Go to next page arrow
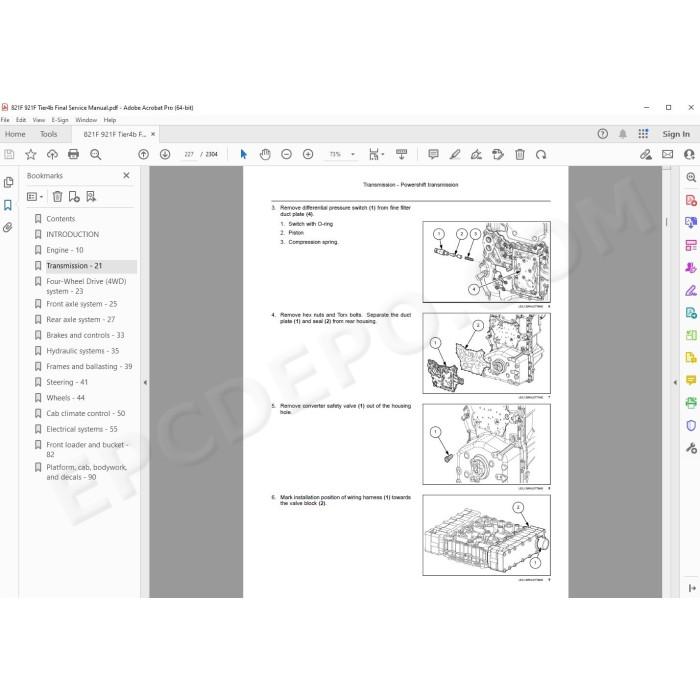The height and width of the screenshot is (700, 700). (x=165, y=154)
